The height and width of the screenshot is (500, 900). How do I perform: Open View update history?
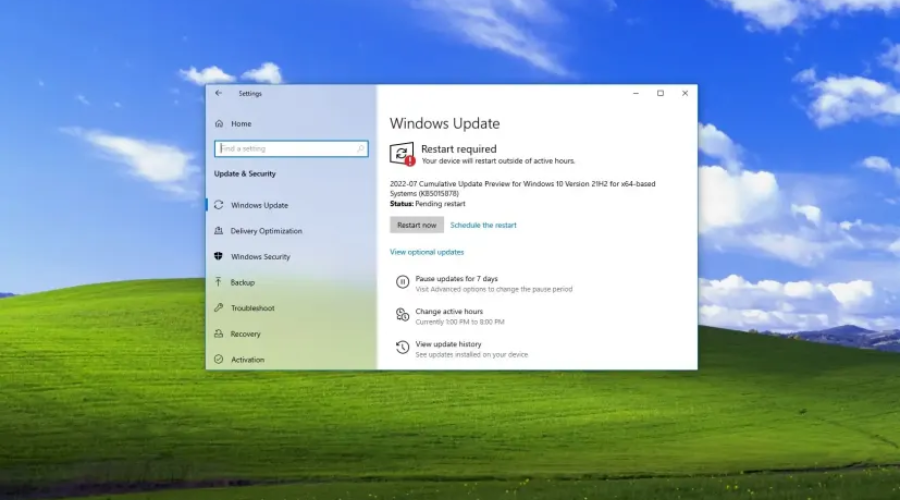[448, 344]
